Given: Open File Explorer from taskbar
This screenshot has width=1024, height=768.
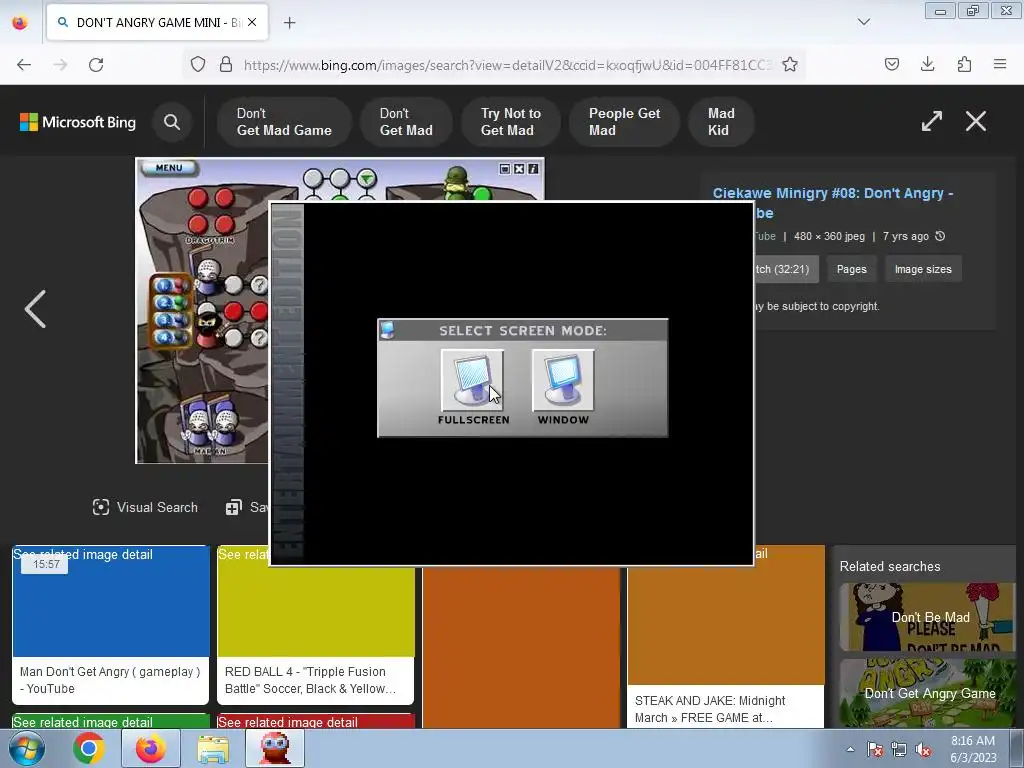Looking at the screenshot, I should pyautogui.click(x=213, y=748).
